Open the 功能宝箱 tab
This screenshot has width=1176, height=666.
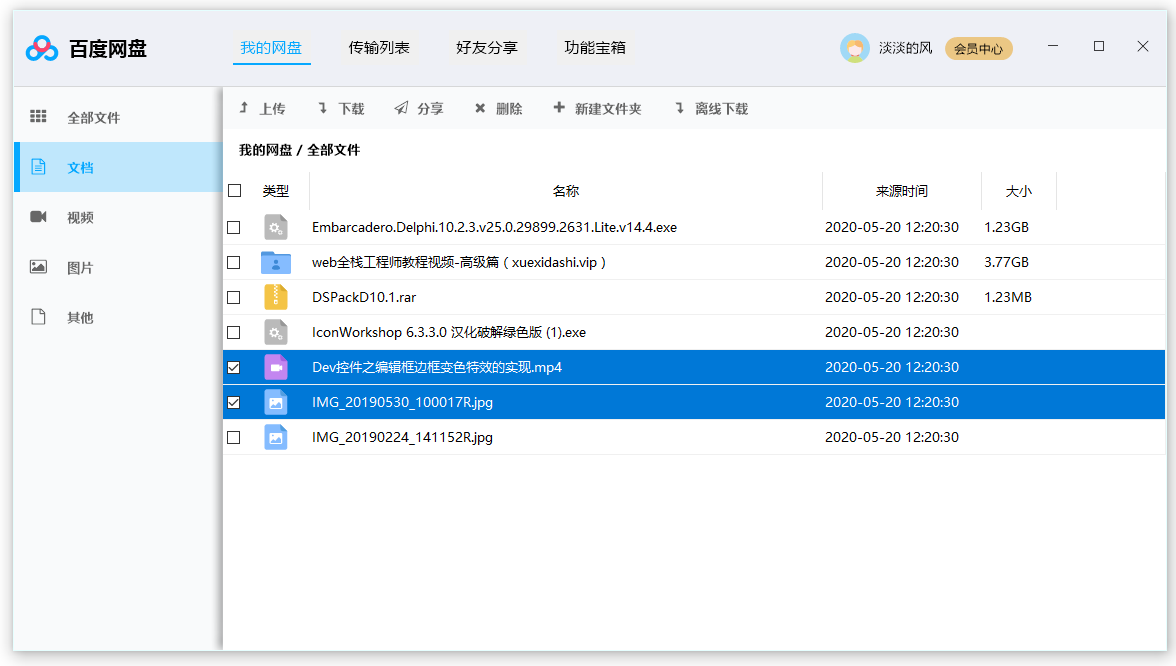point(595,48)
